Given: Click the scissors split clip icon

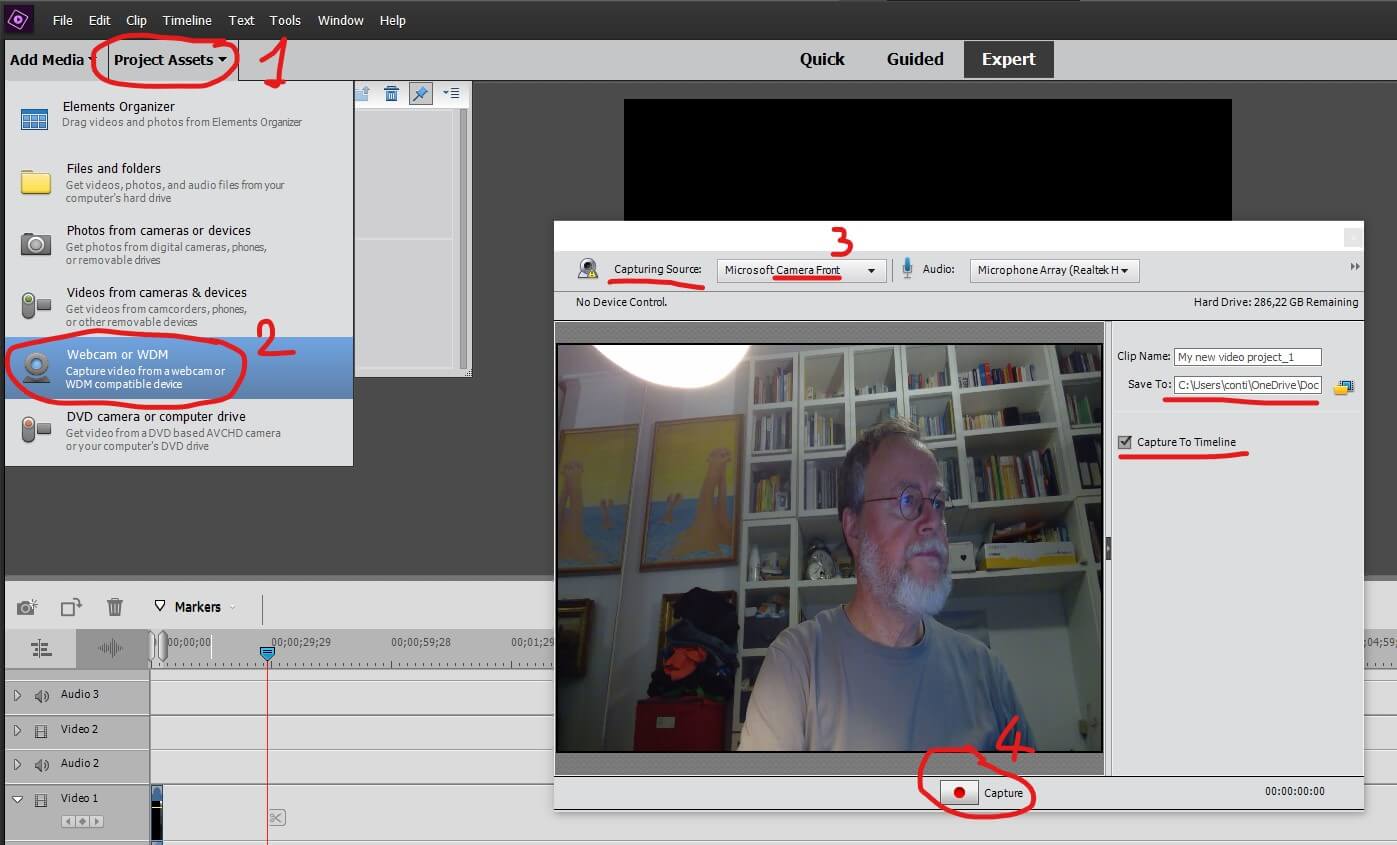Looking at the screenshot, I should [277, 818].
